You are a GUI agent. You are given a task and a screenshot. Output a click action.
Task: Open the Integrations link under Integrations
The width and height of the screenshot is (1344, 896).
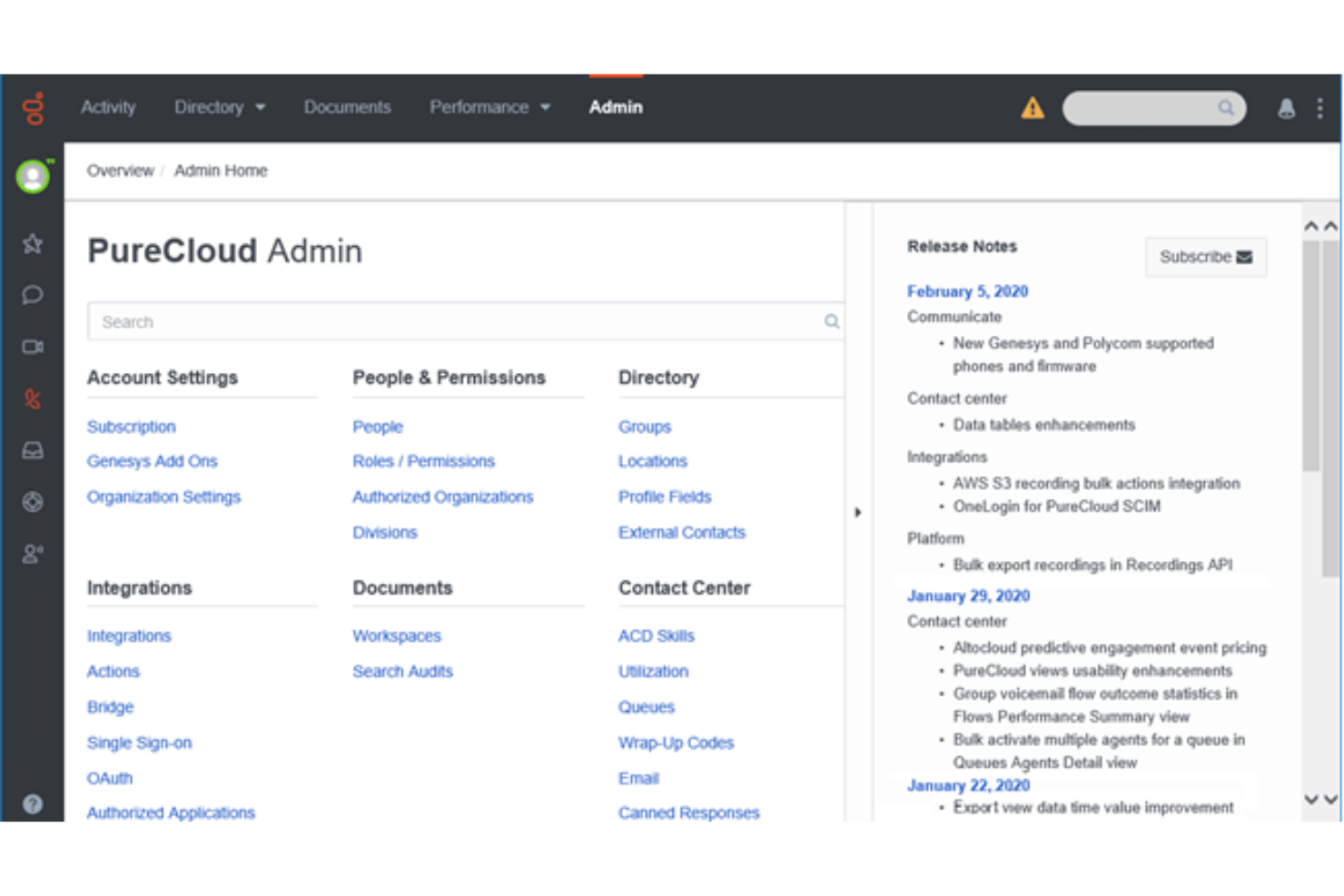[x=129, y=635]
